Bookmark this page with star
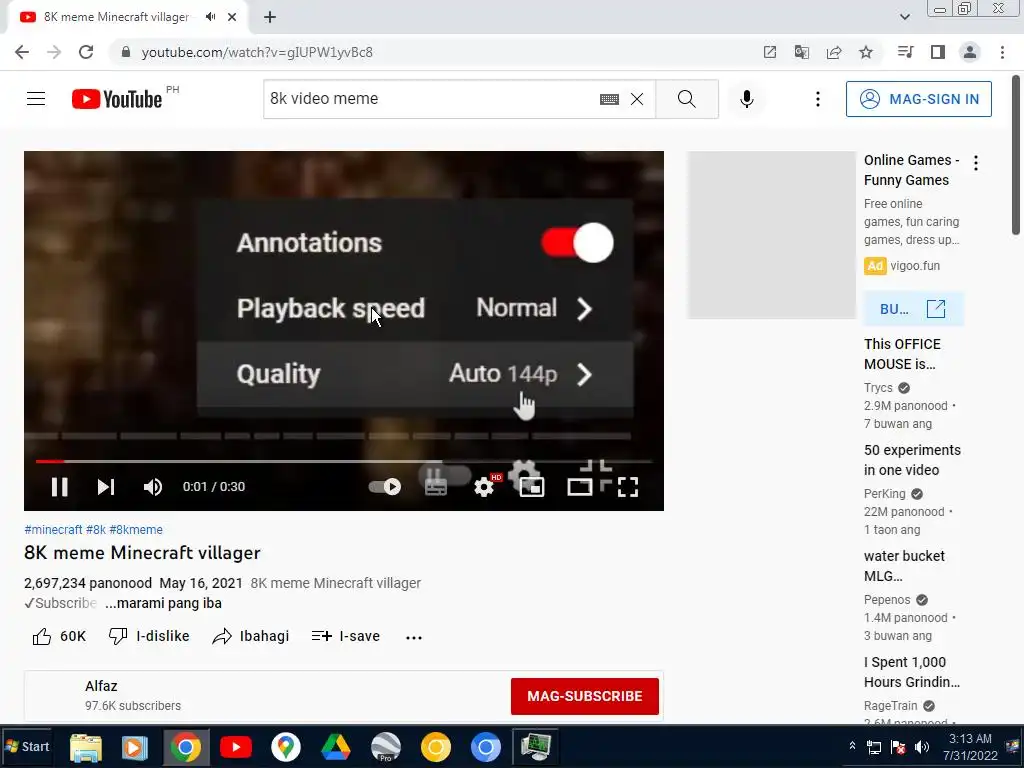 click(x=866, y=52)
